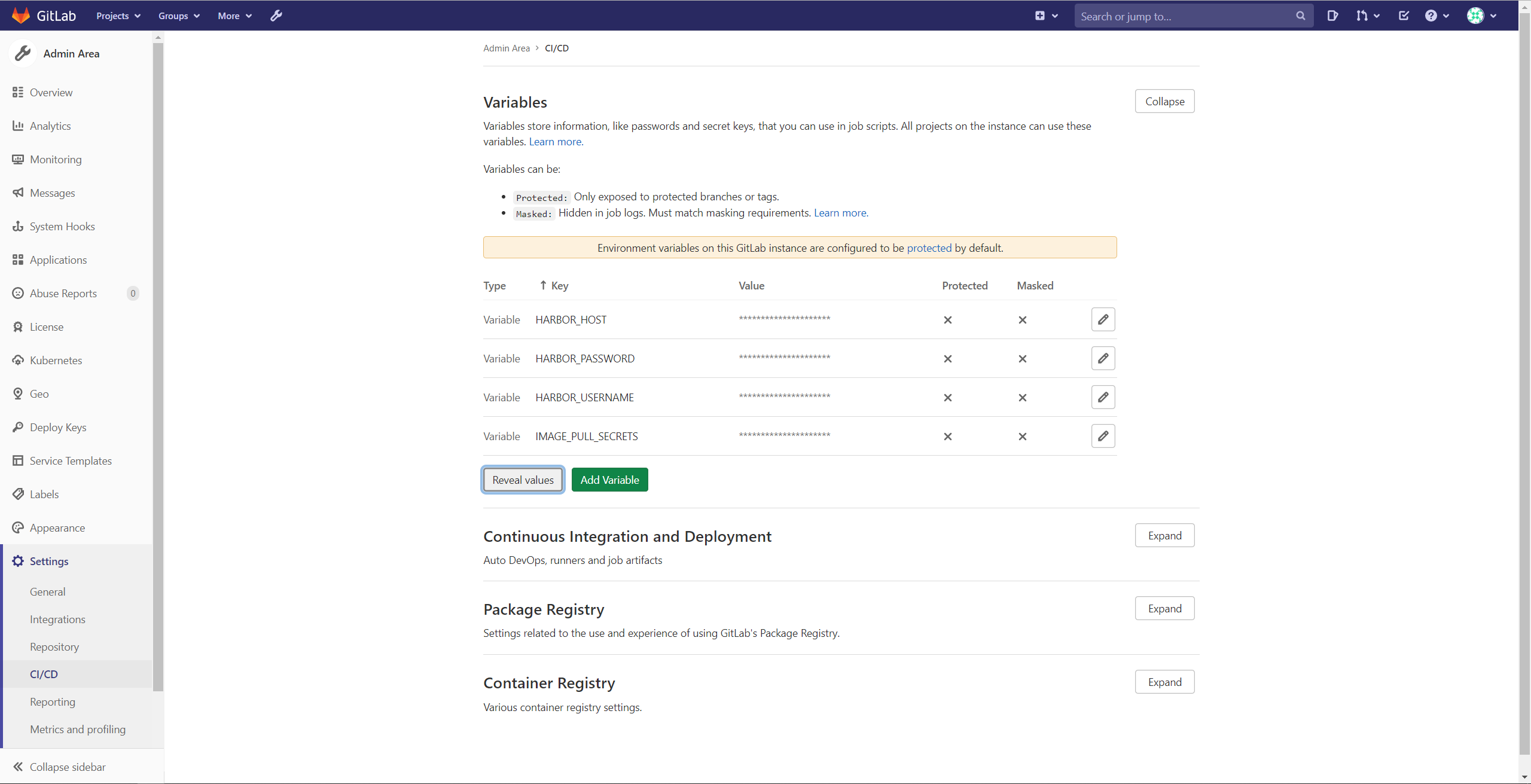Click the edit pencil for HARBOR_HOST variable
The width and height of the screenshot is (1531, 784).
tap(1103, 319)
